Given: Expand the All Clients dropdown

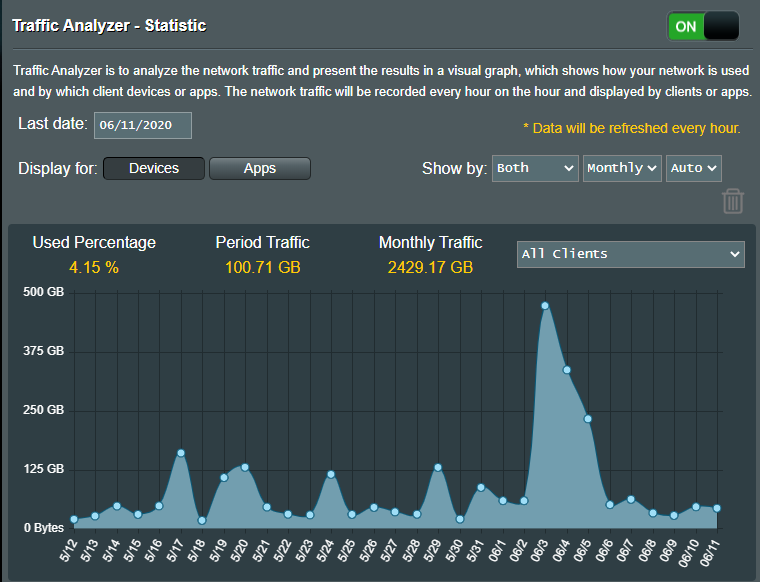Looking at the screenshot, I should (x=630, y=254).
